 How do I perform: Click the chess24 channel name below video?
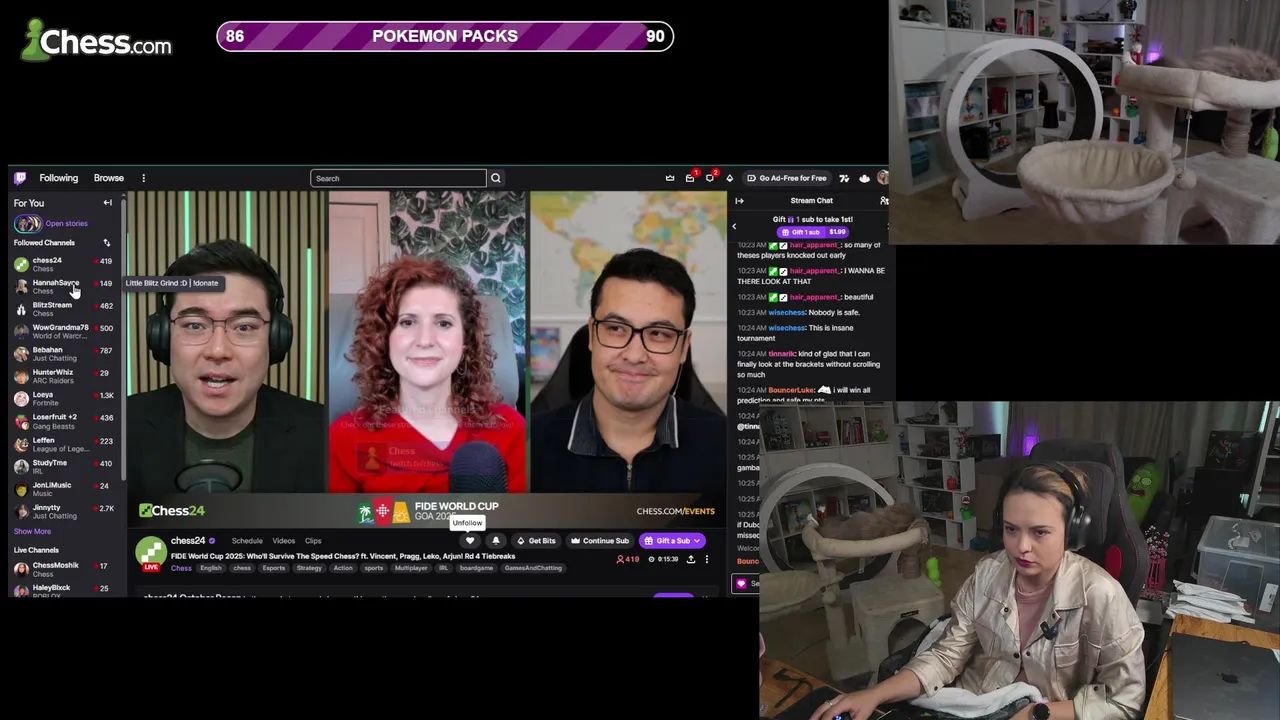tap(187, 541)
